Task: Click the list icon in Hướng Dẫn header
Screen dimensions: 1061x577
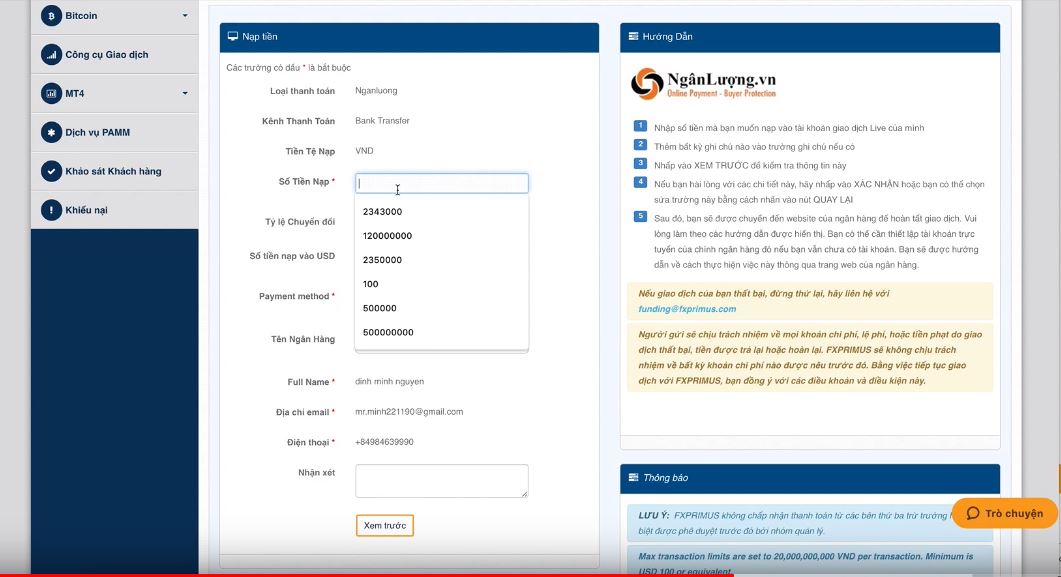Action: click(x=633, y=37)
